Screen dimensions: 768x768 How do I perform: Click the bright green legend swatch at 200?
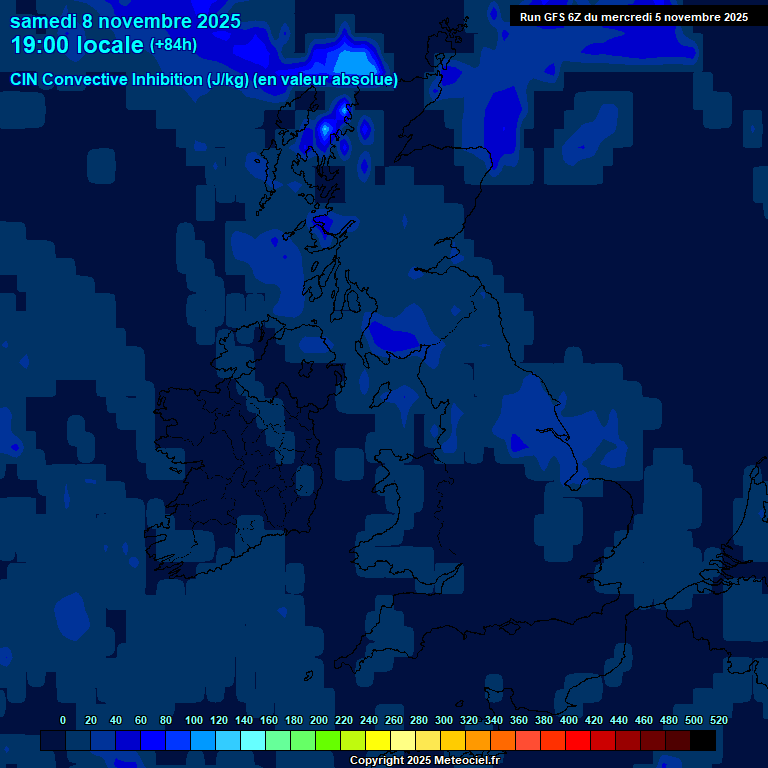(328, 741)
